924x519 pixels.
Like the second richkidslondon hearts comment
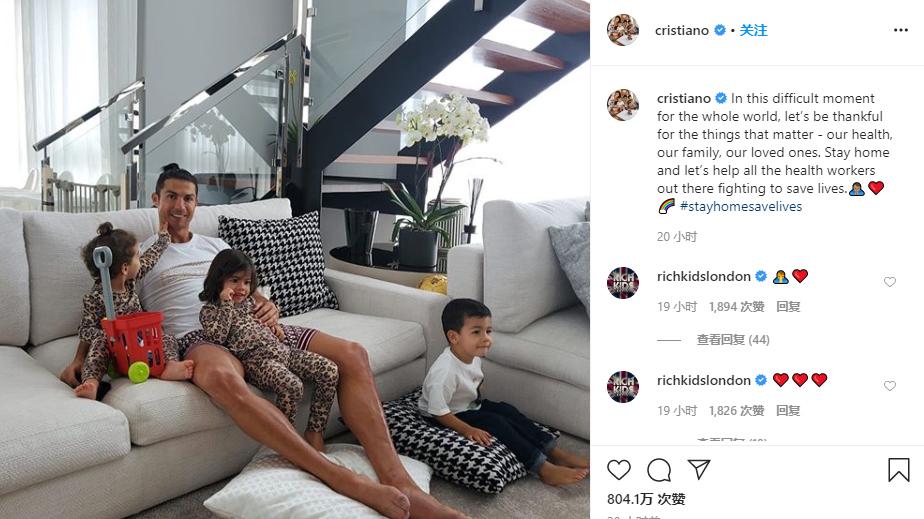click(x=890, y=386)
